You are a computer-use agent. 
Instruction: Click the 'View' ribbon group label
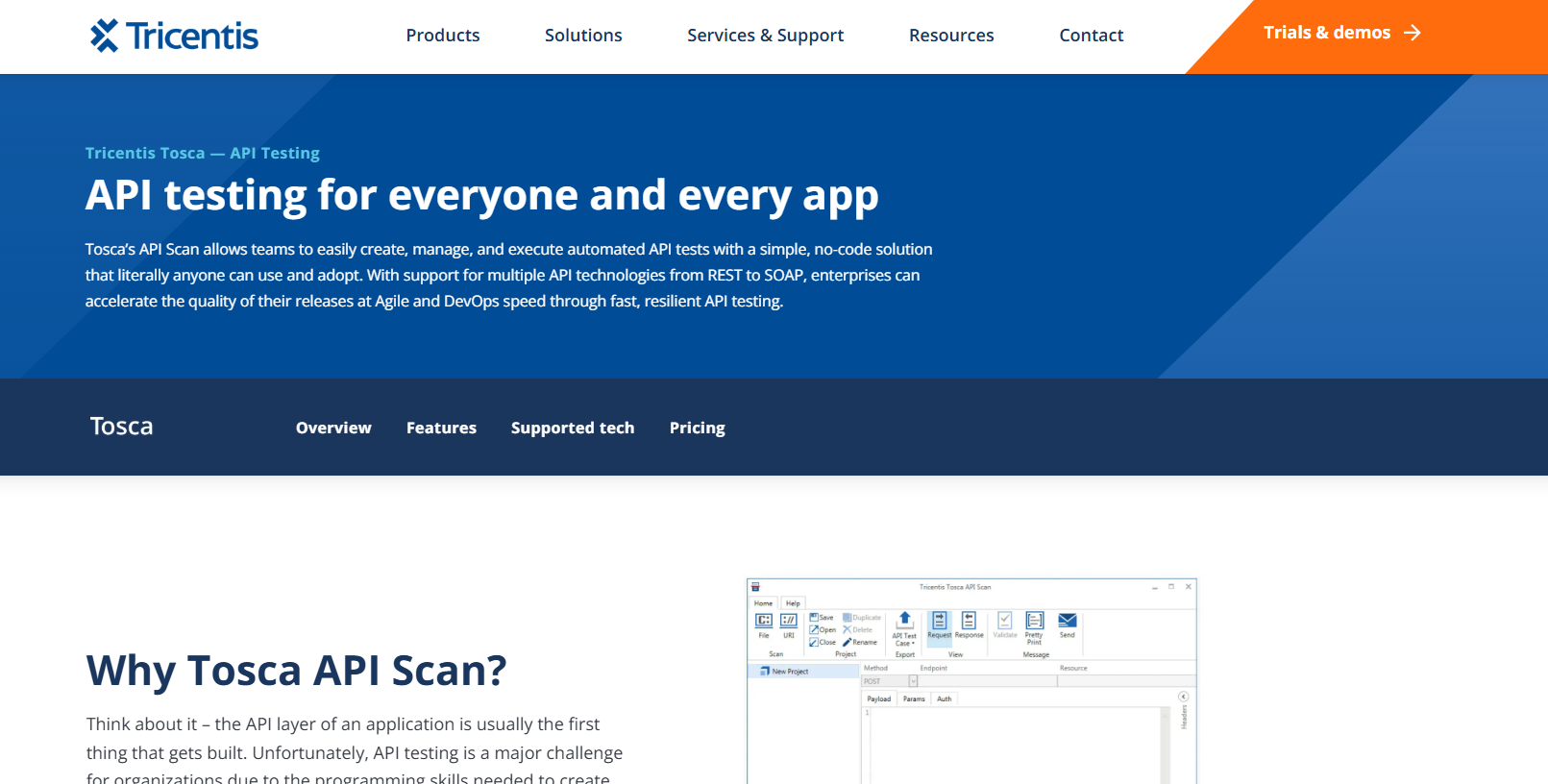[955, 654]
